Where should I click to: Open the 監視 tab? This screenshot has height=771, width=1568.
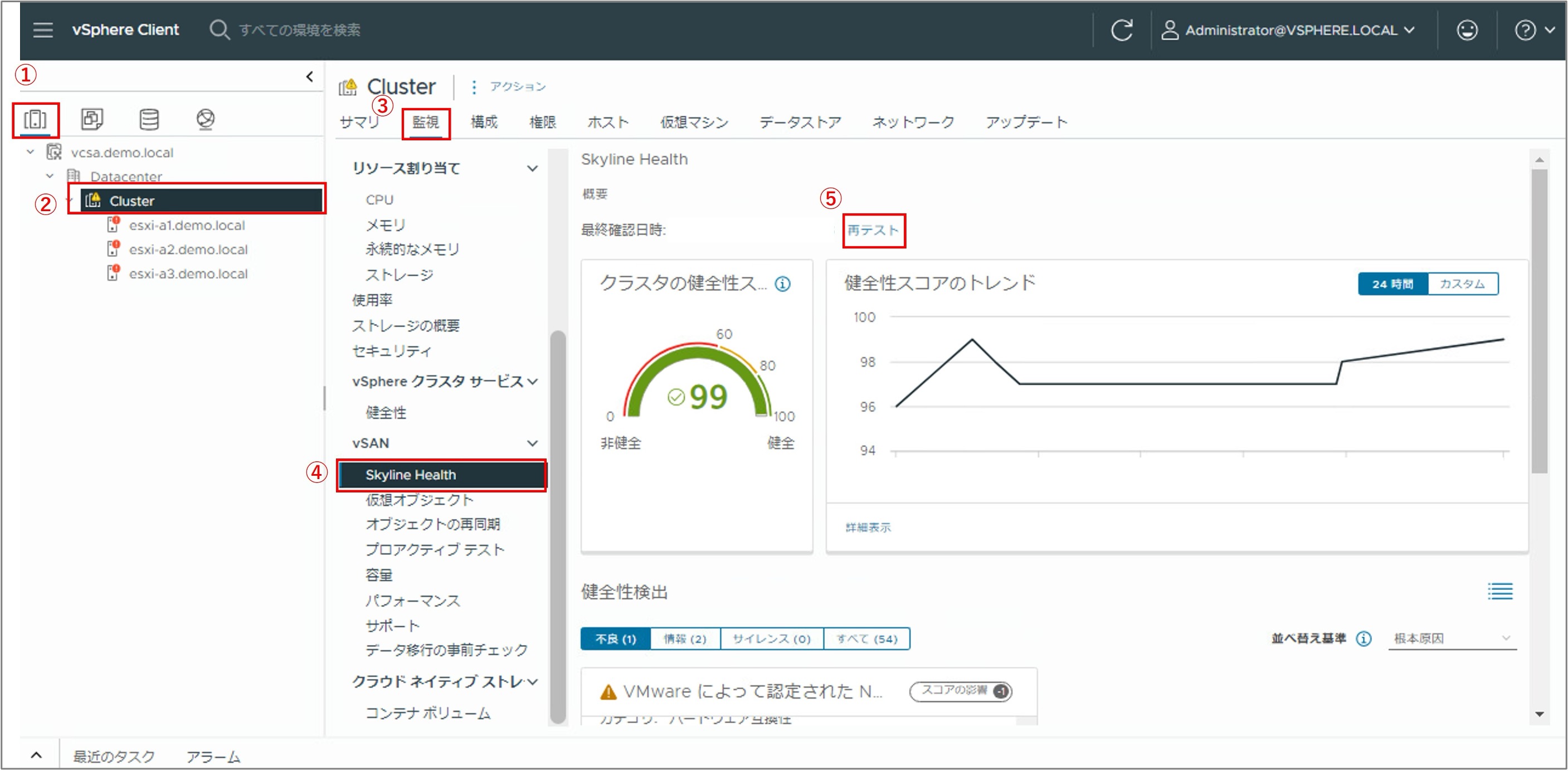pos(426,123)
